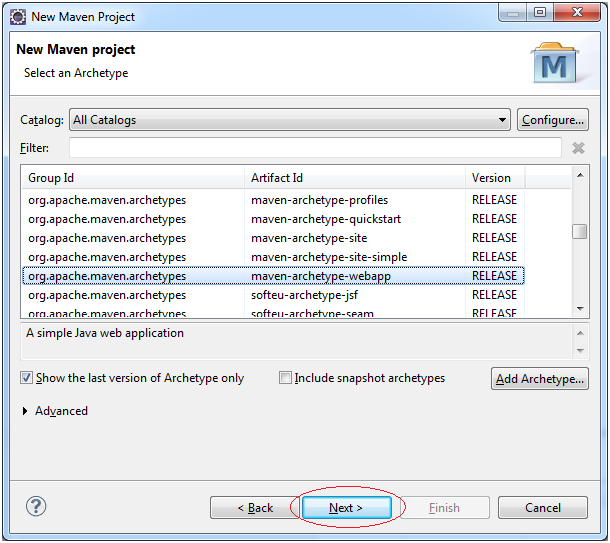
Task: Select maven-archetype-site-simple row
Action: [x=273, y=257]
